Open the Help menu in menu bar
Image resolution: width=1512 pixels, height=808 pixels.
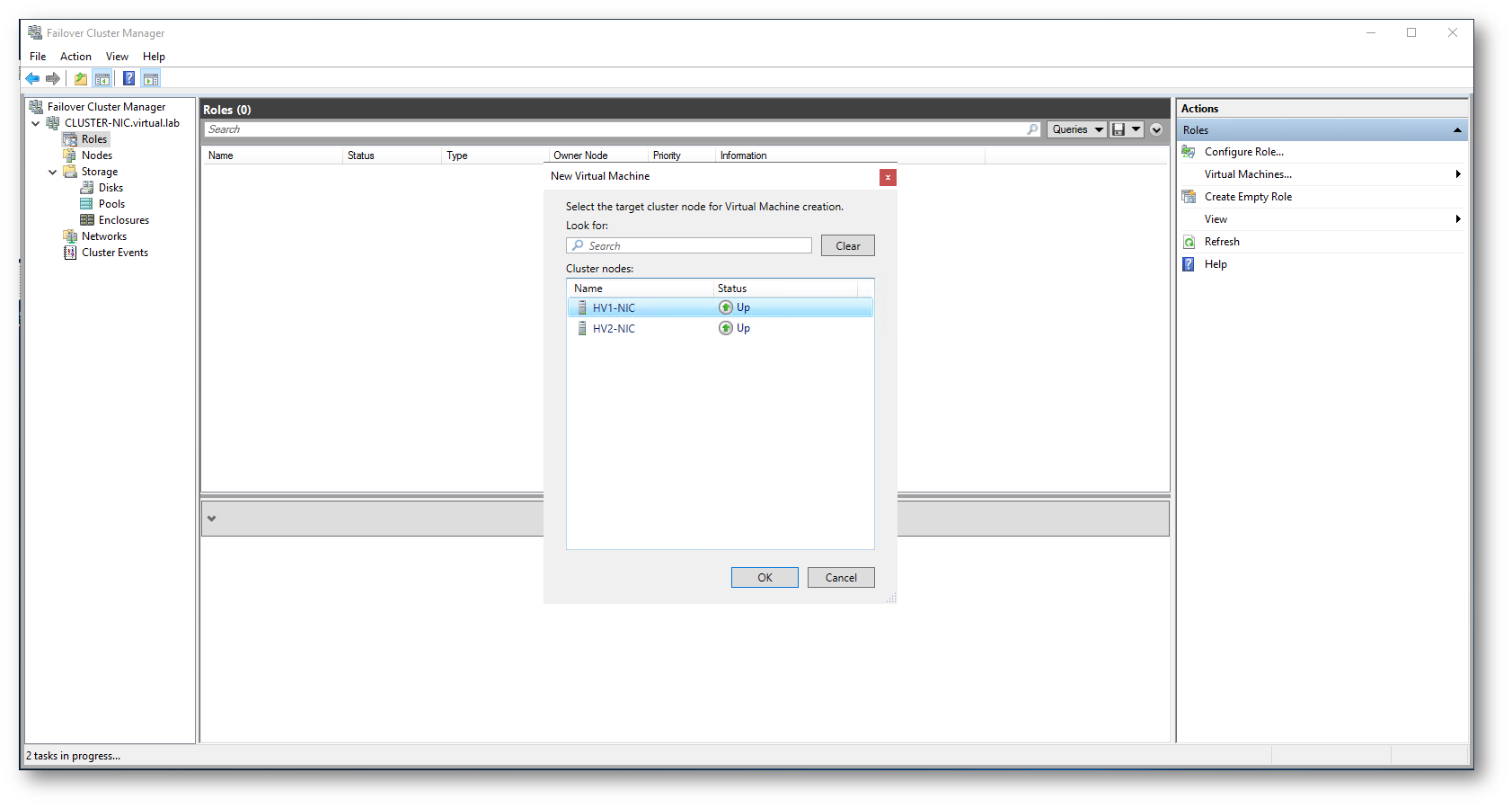154,57
